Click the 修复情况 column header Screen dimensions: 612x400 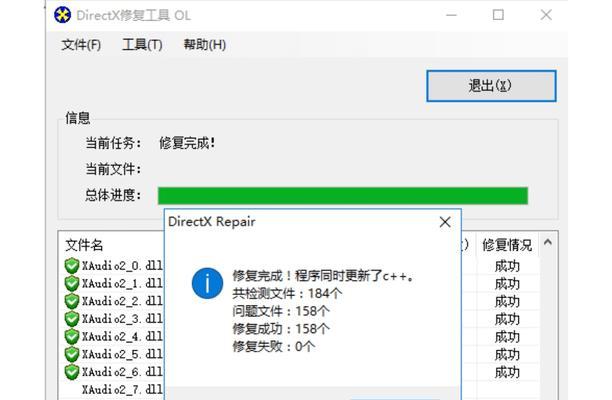pyautogui.click(x=507, y=245)
